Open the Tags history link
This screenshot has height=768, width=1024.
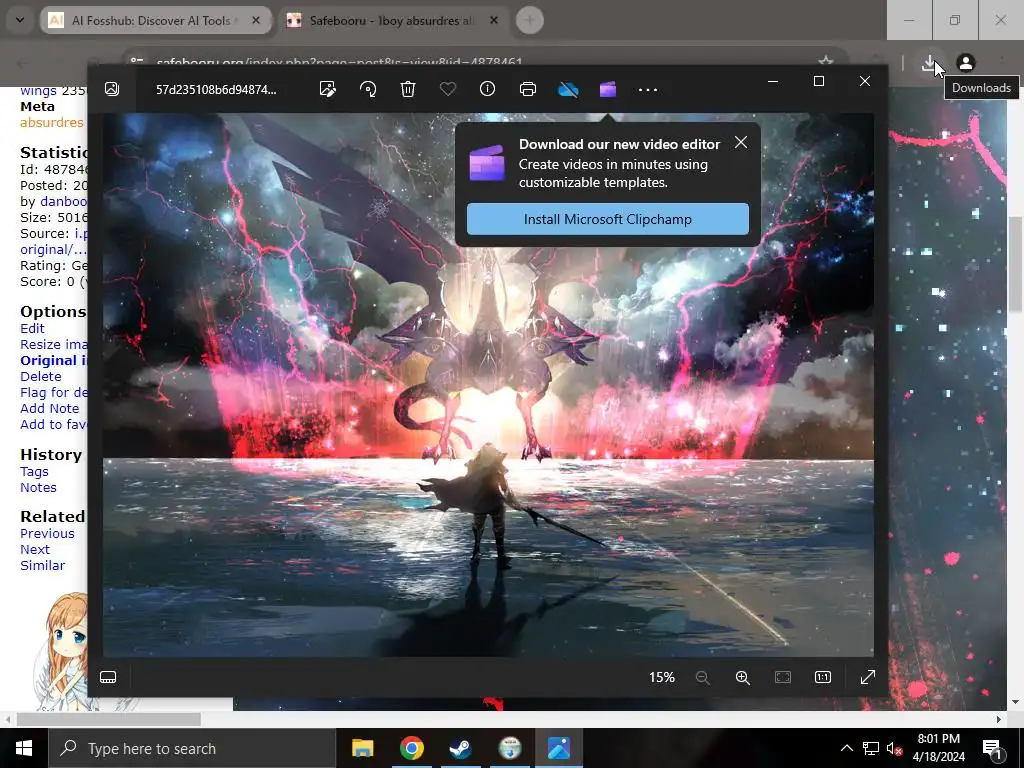click(35, 472)
